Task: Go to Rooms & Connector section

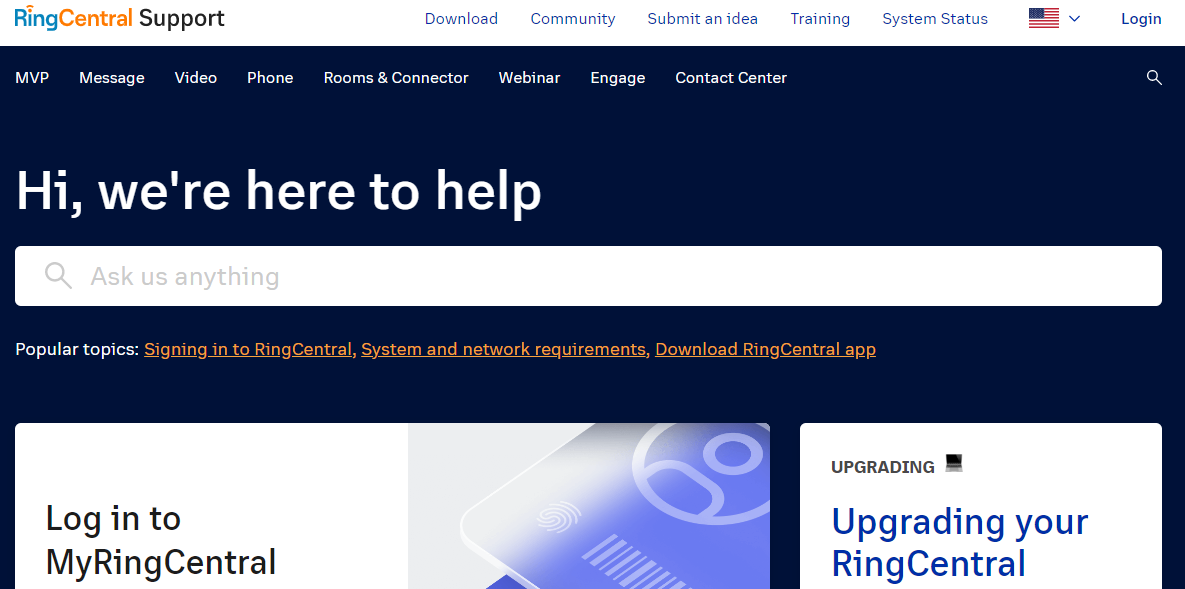Action: point(396,78)
